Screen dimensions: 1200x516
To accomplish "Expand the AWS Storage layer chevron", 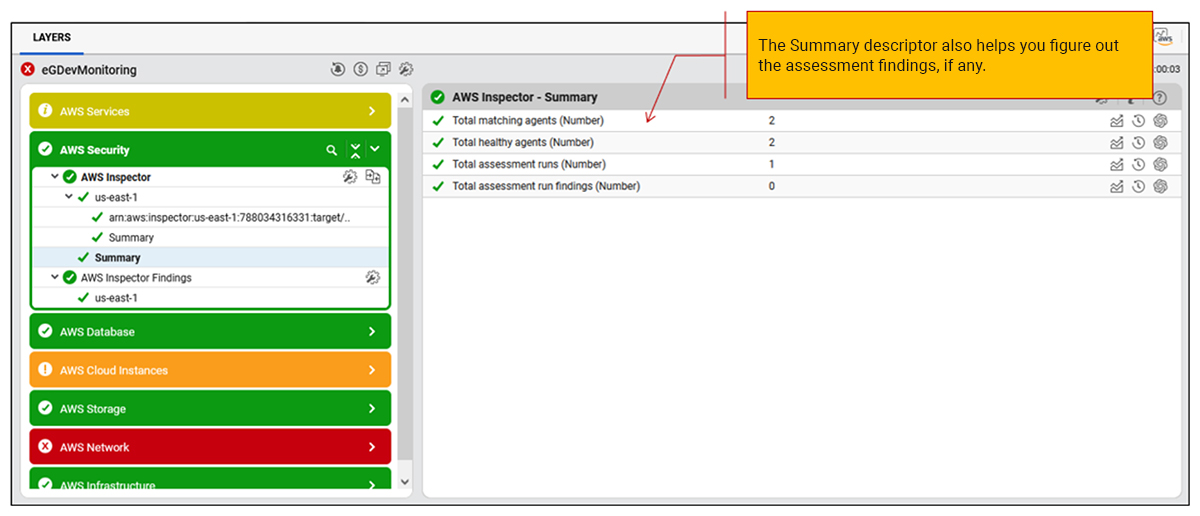I will (372, 408).
